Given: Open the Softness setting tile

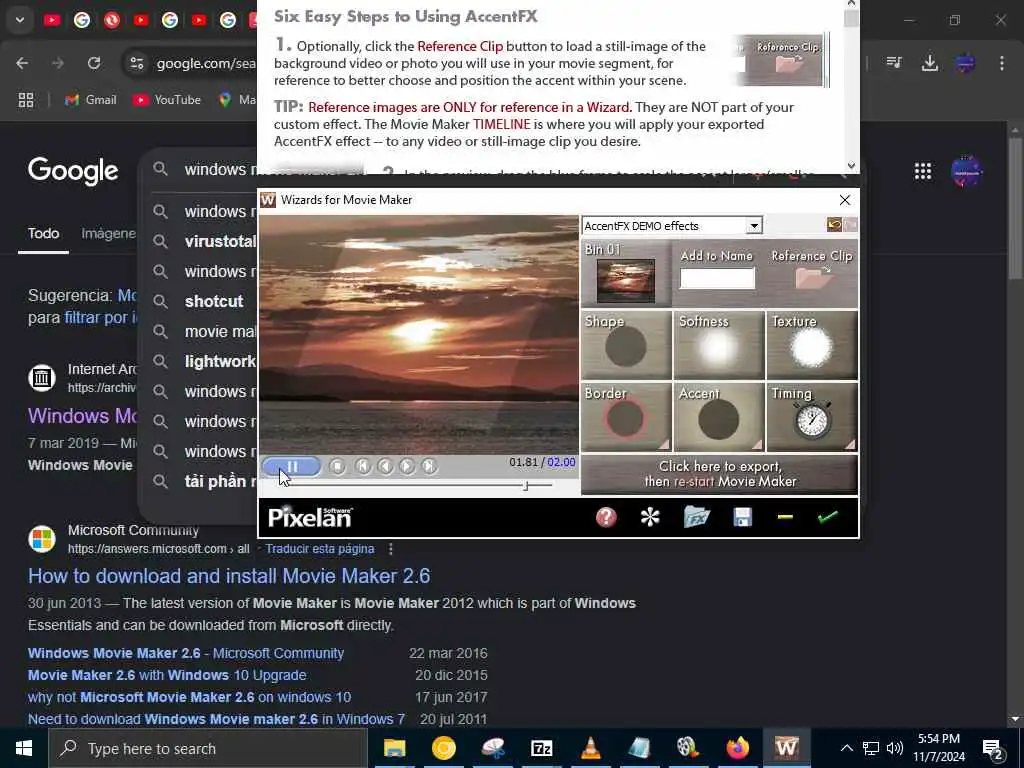Looking at the screenshot, I should click(718, 345).
